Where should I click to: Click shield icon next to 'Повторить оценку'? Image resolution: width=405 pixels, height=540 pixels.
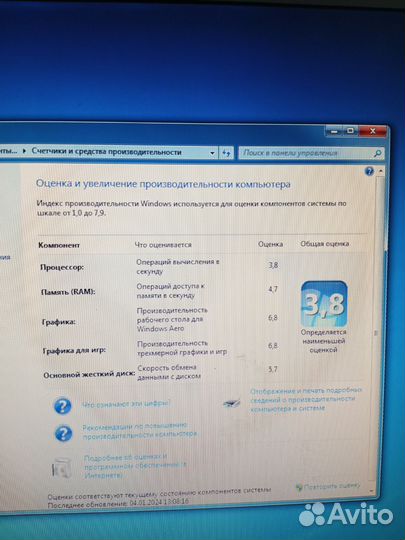click(299, 487)
